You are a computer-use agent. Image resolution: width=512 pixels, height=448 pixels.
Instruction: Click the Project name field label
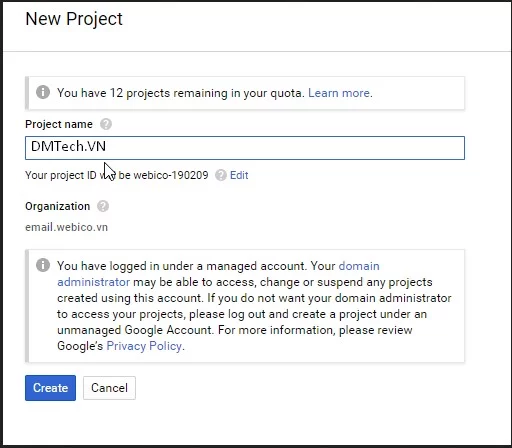[x=59, y=124]
